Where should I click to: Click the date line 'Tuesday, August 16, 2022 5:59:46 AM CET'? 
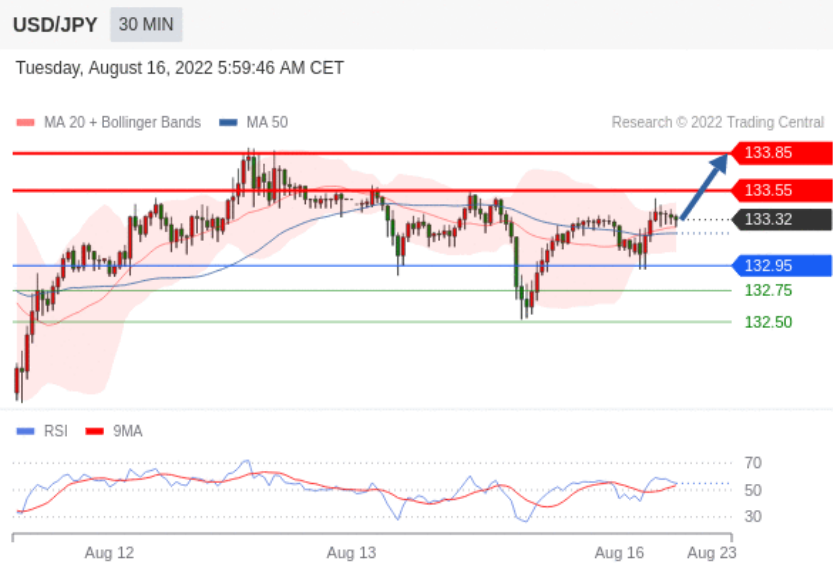[x=180, y=68]
